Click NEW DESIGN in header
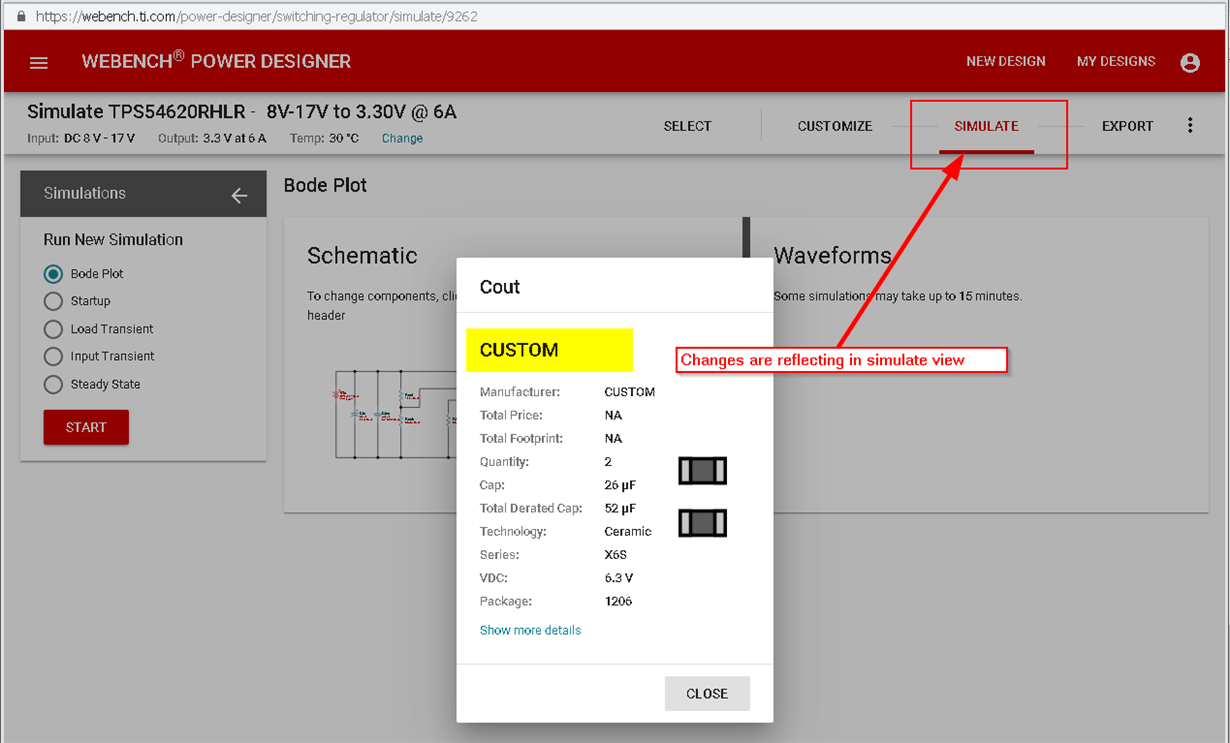Image resolution: width=1230 pixels, height=743 pixels. coord(1005,62)
